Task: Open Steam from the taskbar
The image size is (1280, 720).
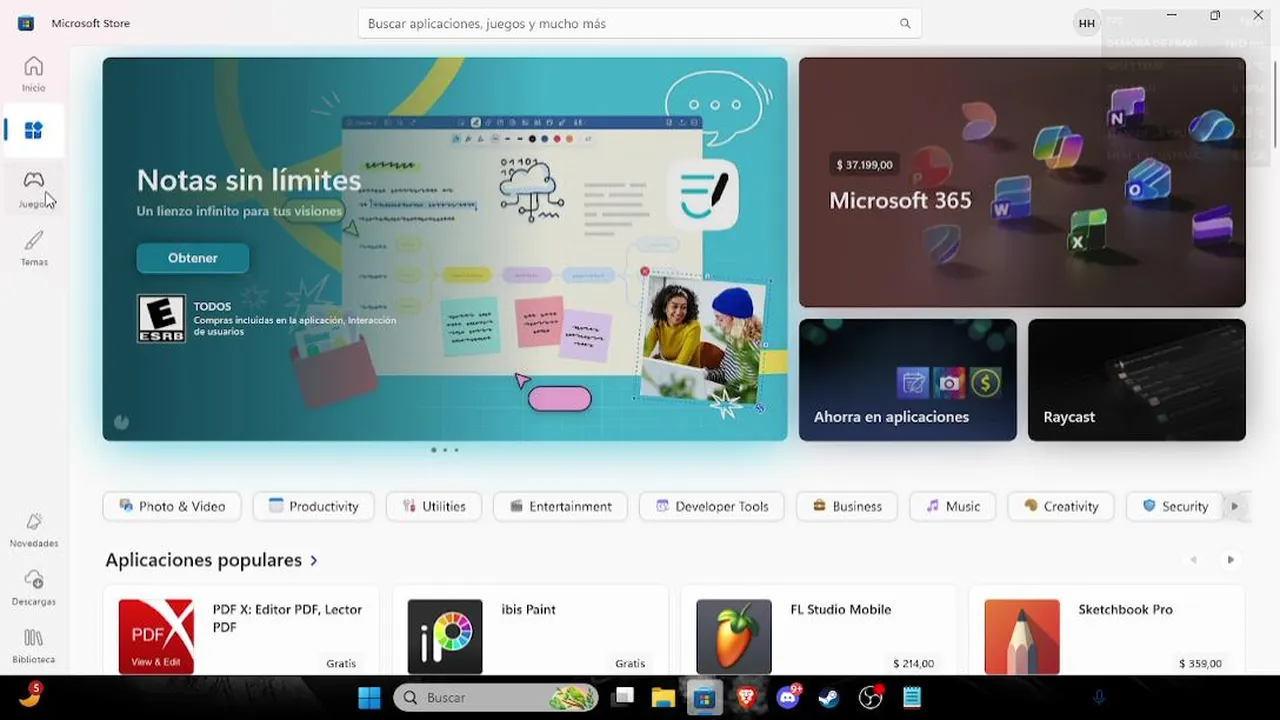Action: 829,697
